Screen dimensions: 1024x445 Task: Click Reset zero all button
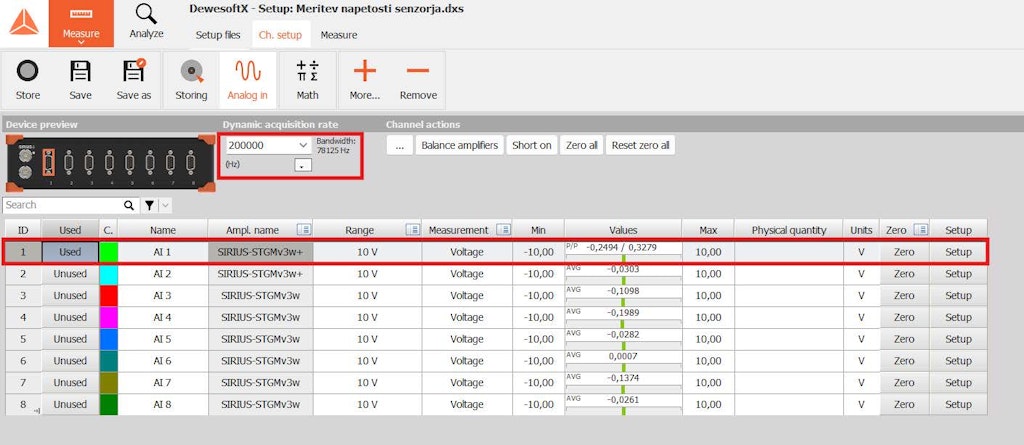click(640, 145)
